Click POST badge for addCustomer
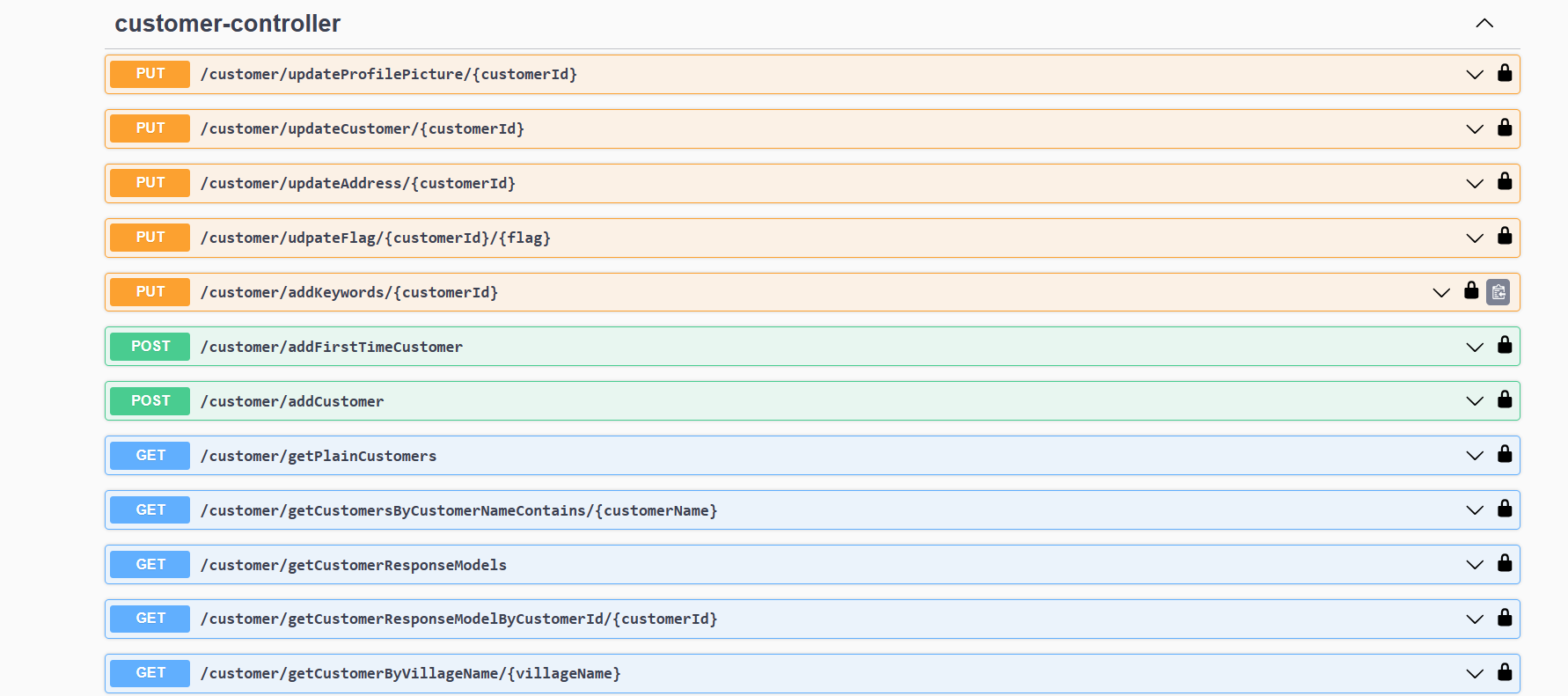Image resolution: width=1568 pixels, height=696 pixels. [150, 401]
